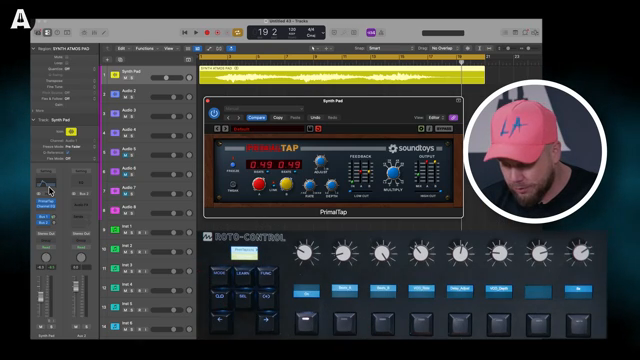Jump to the beginning with the rewind button
Image resolution: width=640 pixels, height=360 pixels.
click(184, 33)
